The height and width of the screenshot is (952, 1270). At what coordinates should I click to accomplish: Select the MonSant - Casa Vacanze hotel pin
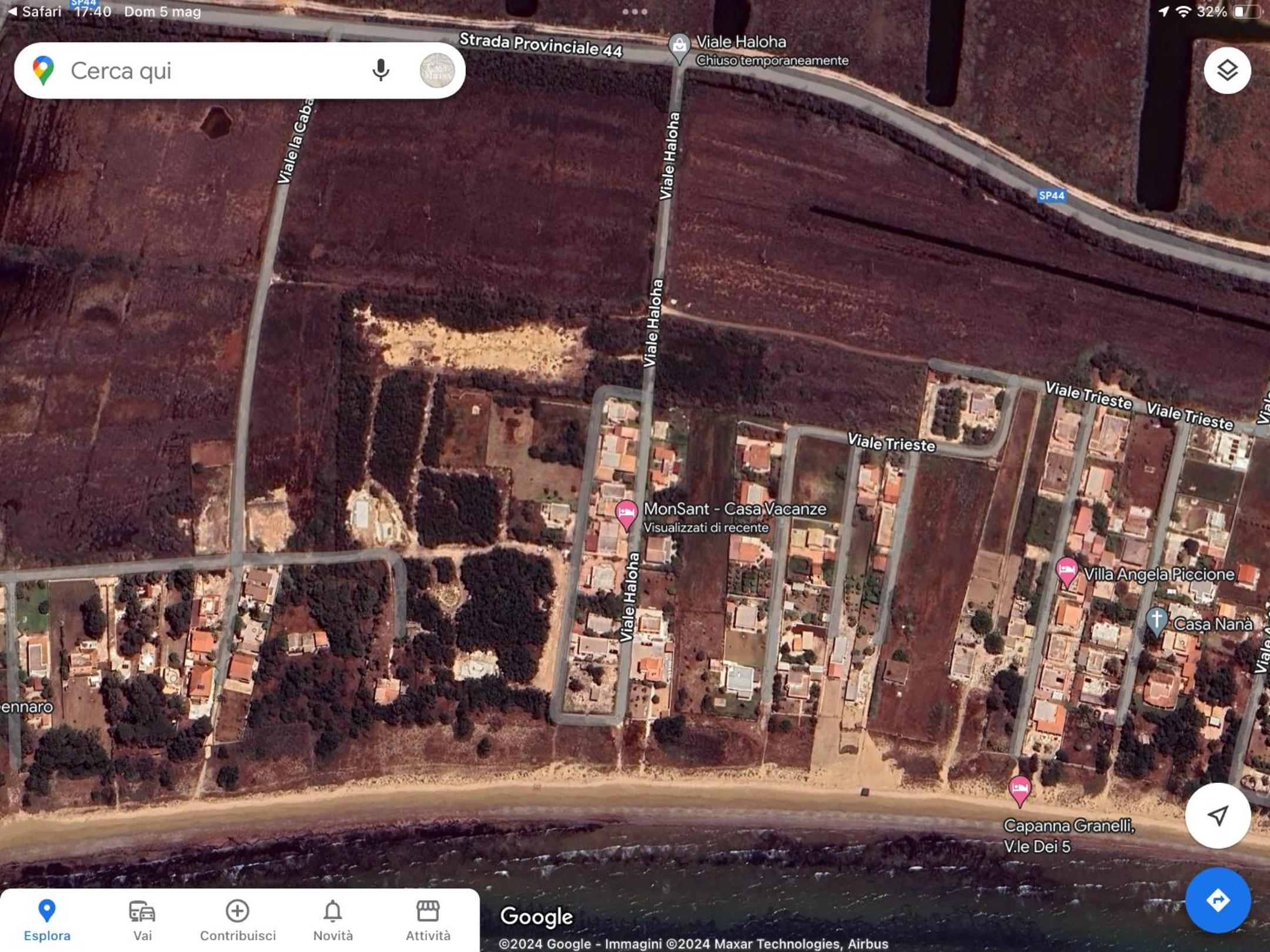626,515
